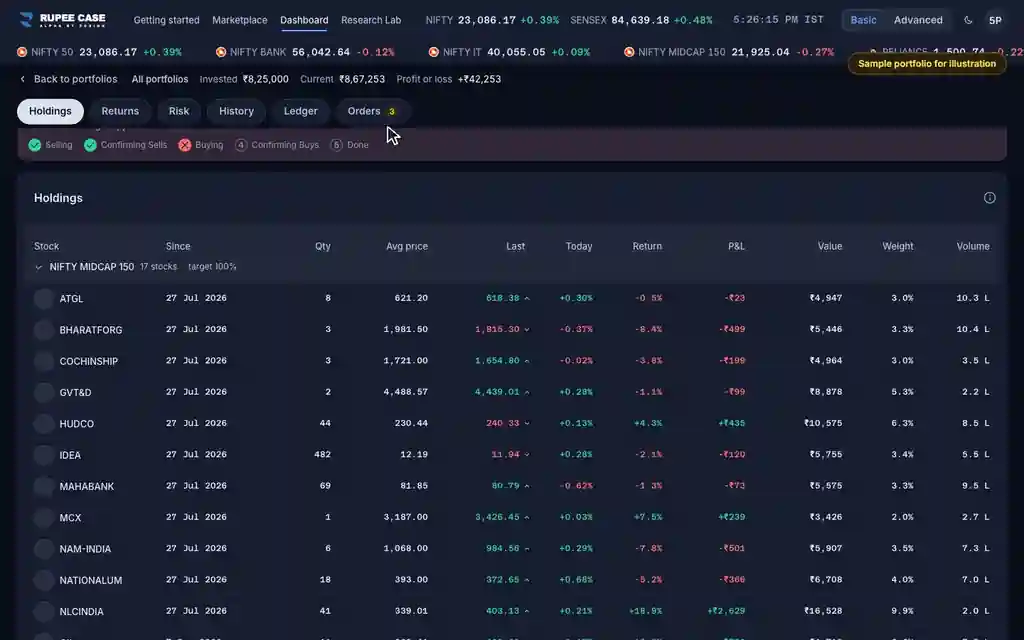The height and width of the screenshot is (640, 1024).
Task: Click the MCX stock logo
Action: click(x=44, y=518)
